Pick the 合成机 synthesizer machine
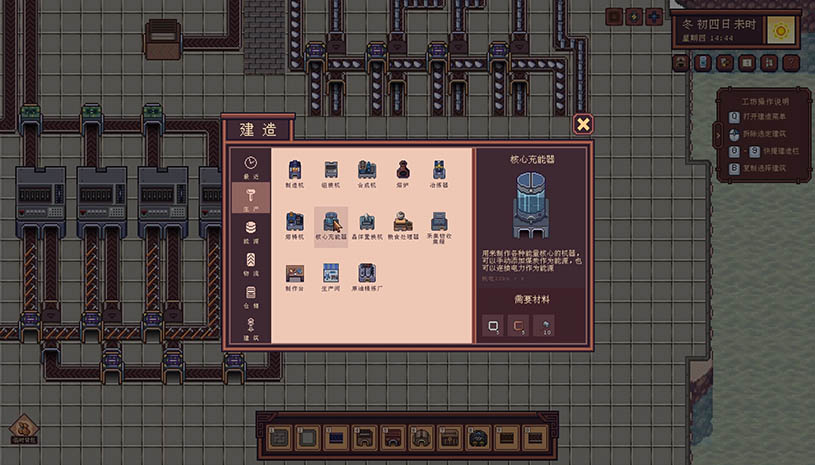This screenshot has width=815, height=465. tap(366, 170)
